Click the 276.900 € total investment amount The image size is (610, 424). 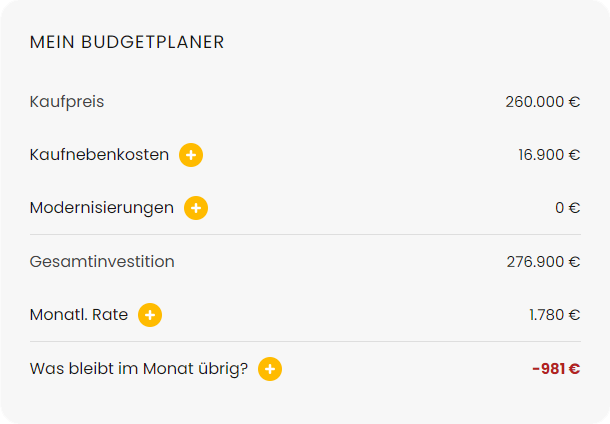point(543,262)
